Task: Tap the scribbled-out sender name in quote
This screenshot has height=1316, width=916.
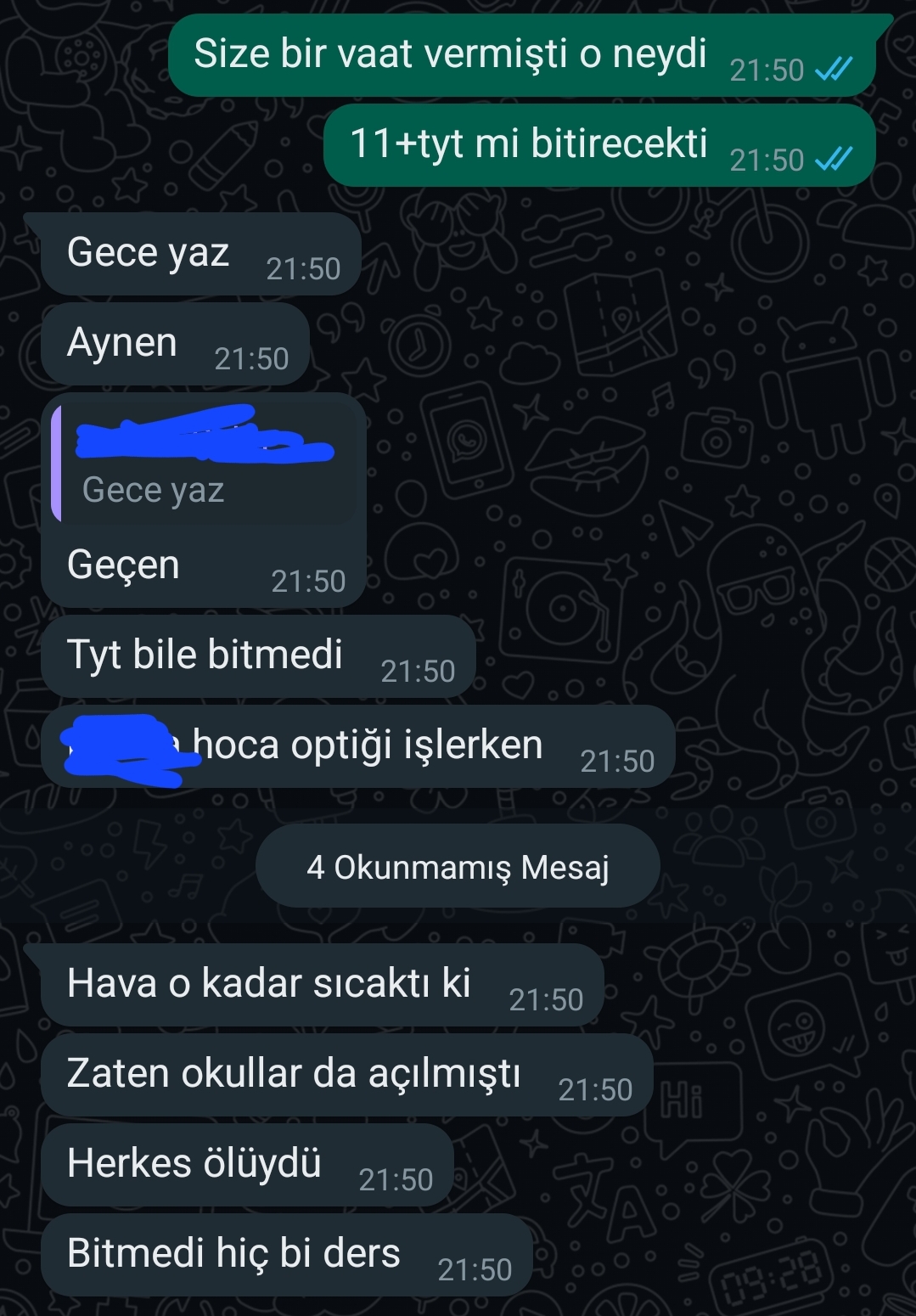Action: 204,435
